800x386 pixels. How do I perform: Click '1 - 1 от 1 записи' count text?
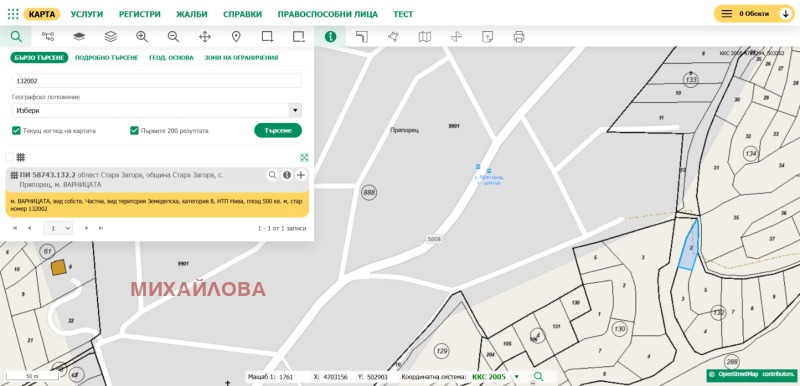pos(282,228)
